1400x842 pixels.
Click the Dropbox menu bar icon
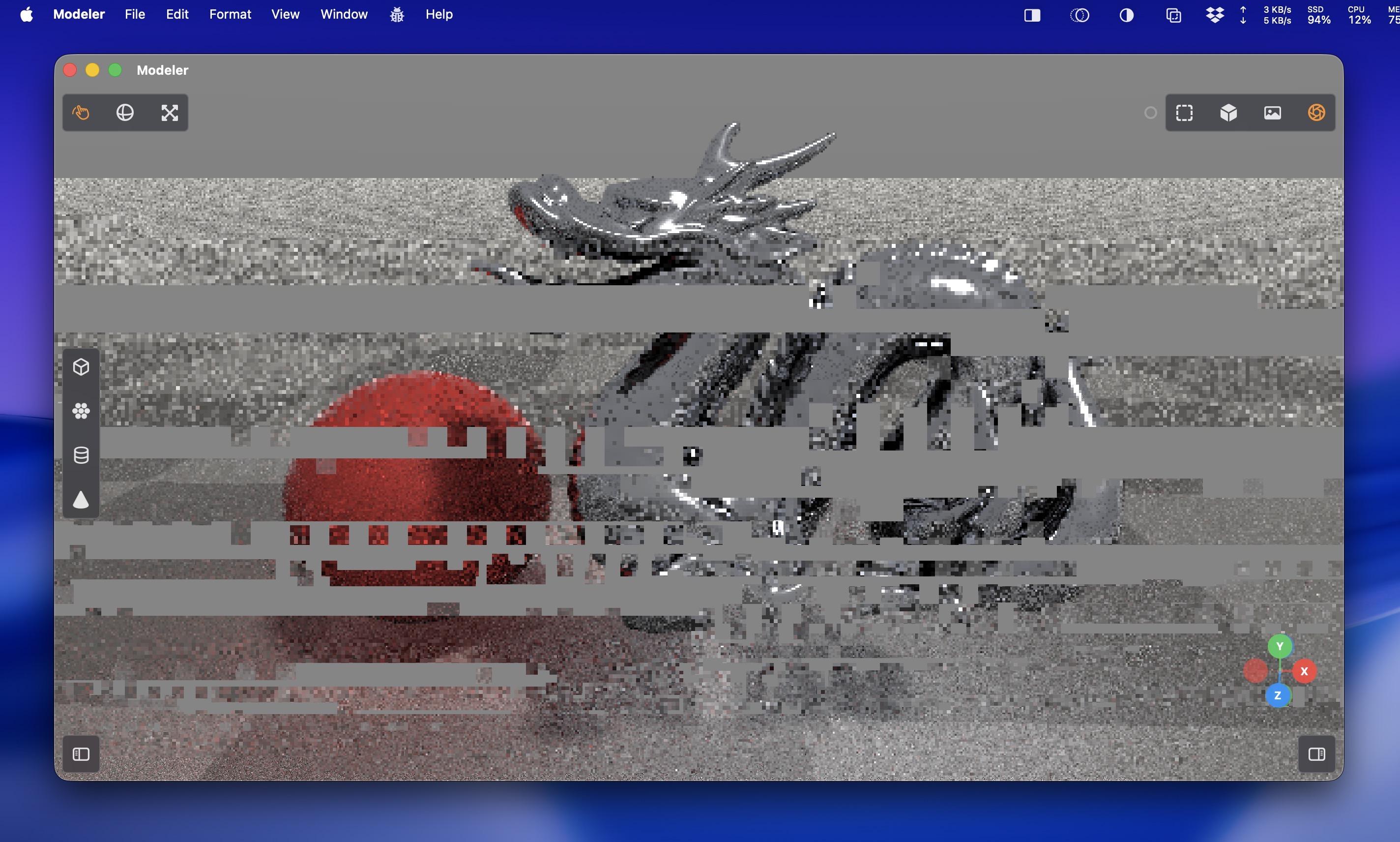(1215, 15)
